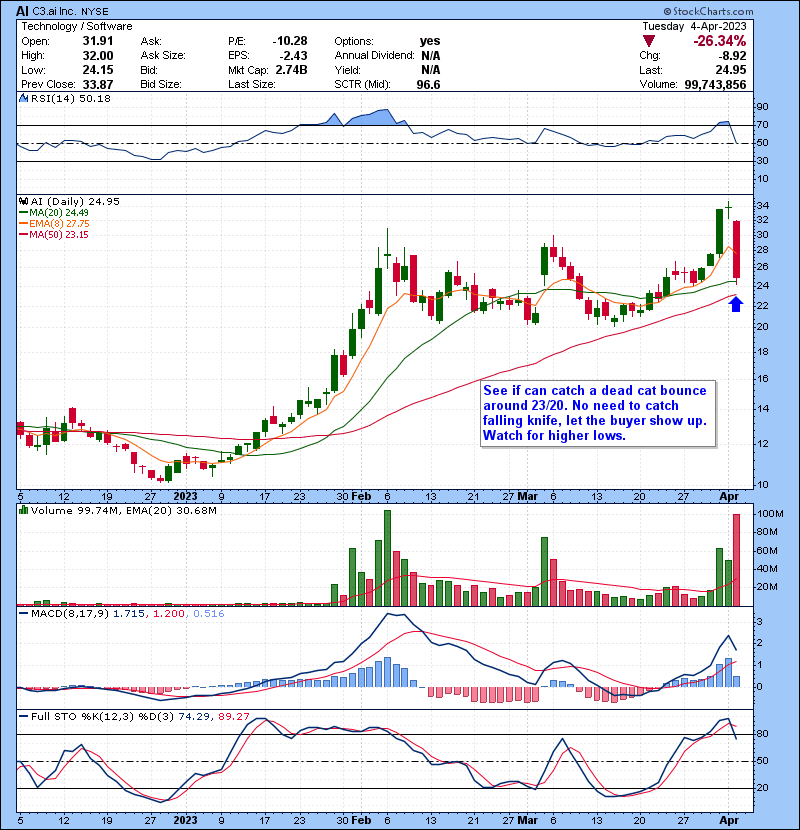Click the Last Size label
Viewport: 800px width, 830px height.
click(x=251, y=84)
